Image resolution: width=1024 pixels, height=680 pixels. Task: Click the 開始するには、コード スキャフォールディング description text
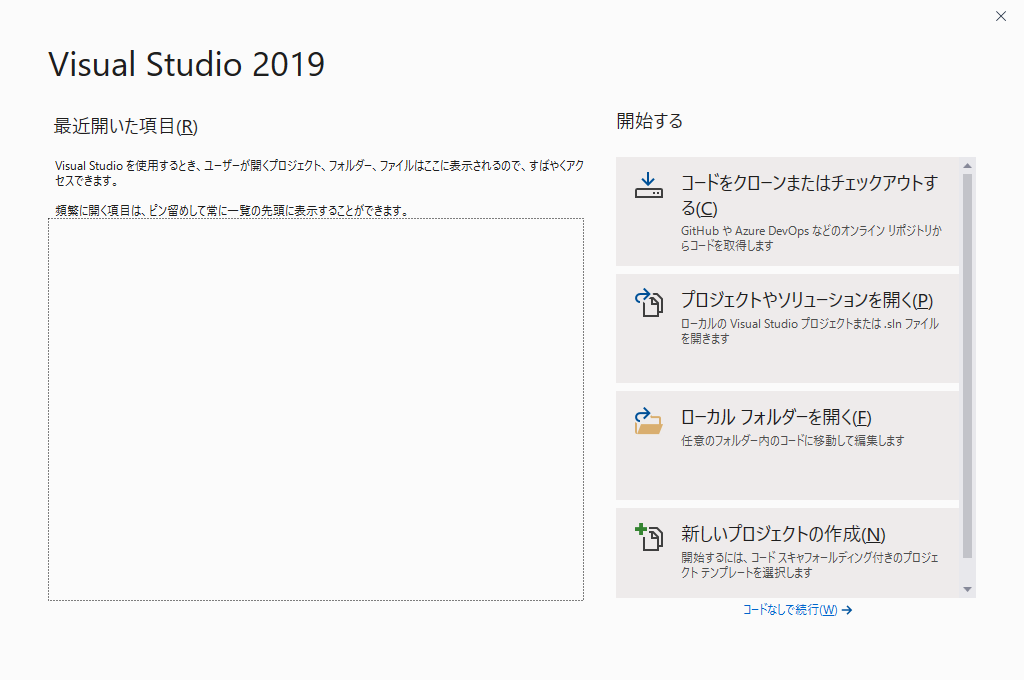pyautogui.click(x=810, y=565)
